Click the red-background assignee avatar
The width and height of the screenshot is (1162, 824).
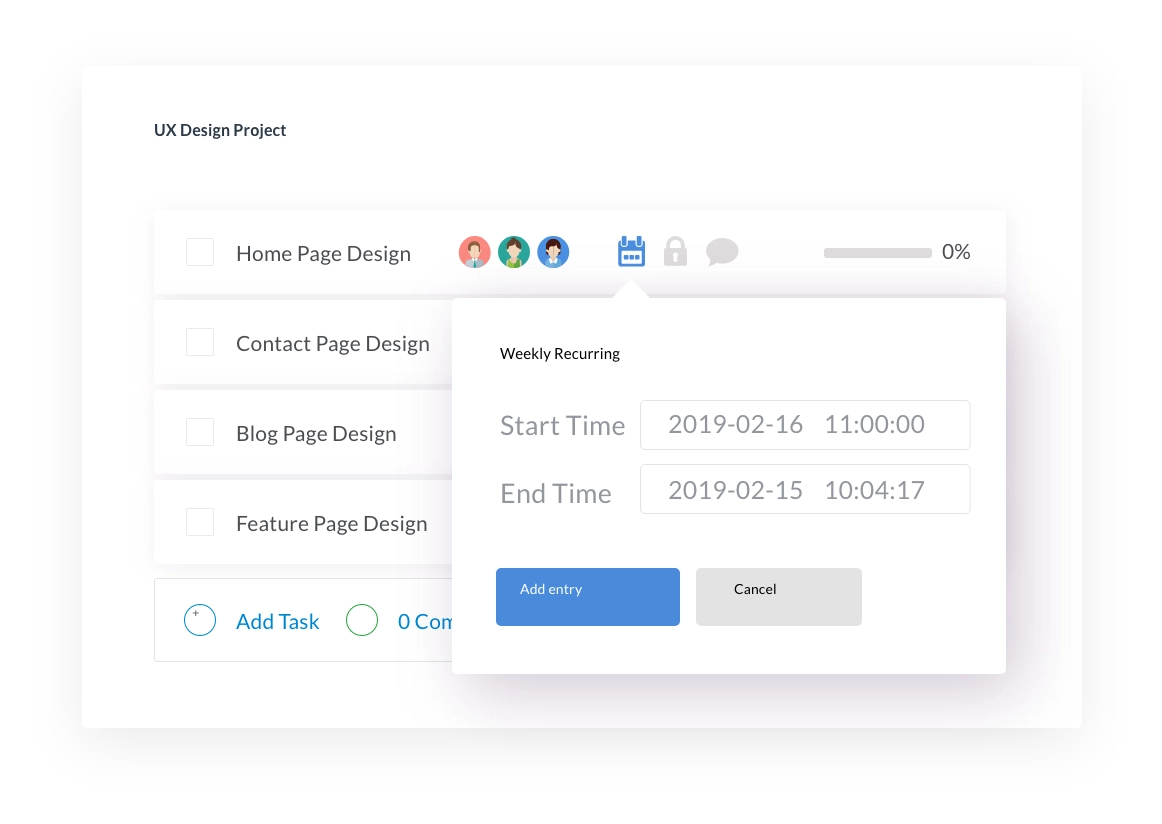click(x=475, y=252)
